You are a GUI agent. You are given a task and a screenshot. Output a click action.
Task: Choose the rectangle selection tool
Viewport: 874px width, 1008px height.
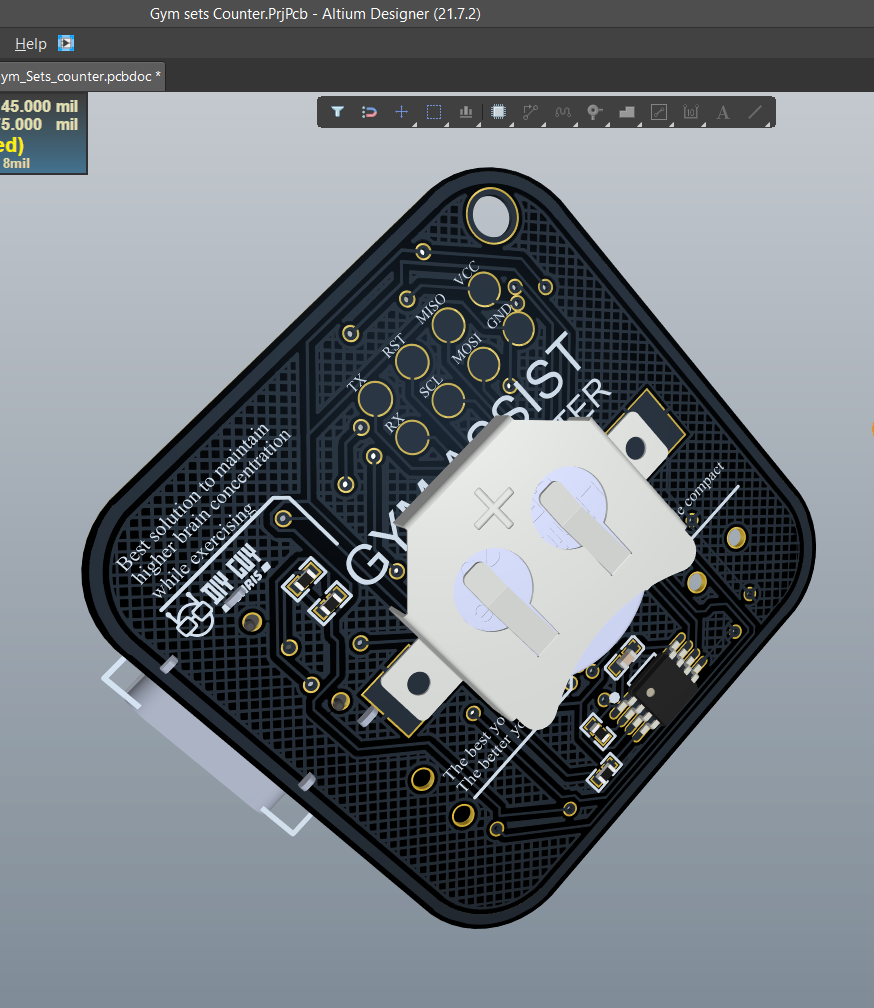click(434, 112)
